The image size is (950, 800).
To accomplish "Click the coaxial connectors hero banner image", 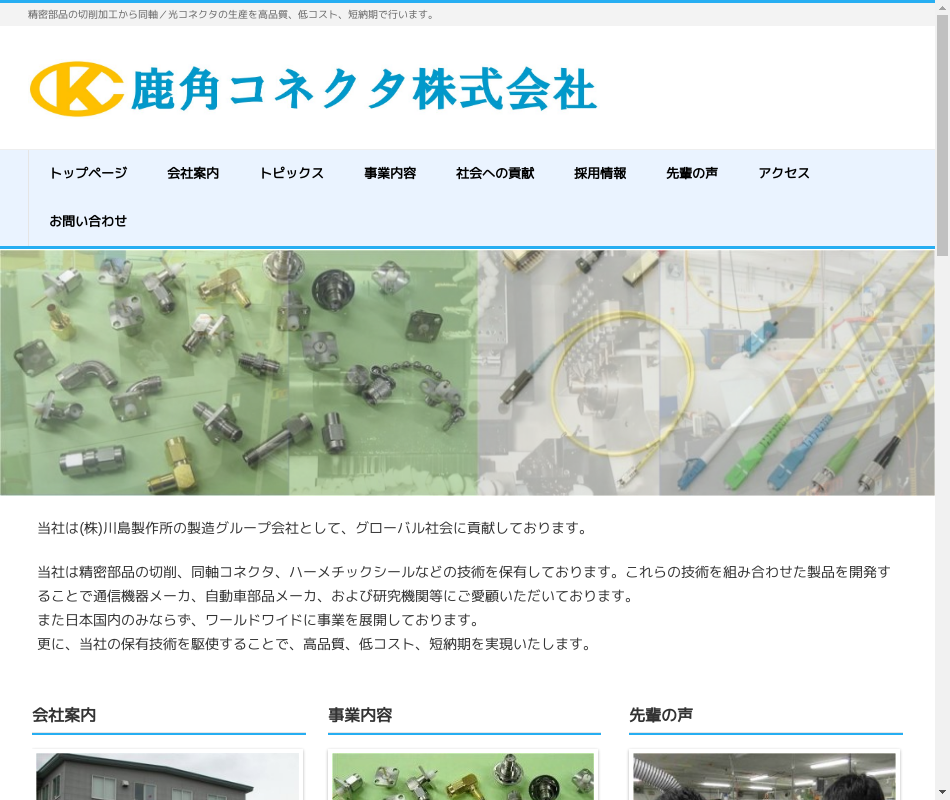I will coord(238,372).
